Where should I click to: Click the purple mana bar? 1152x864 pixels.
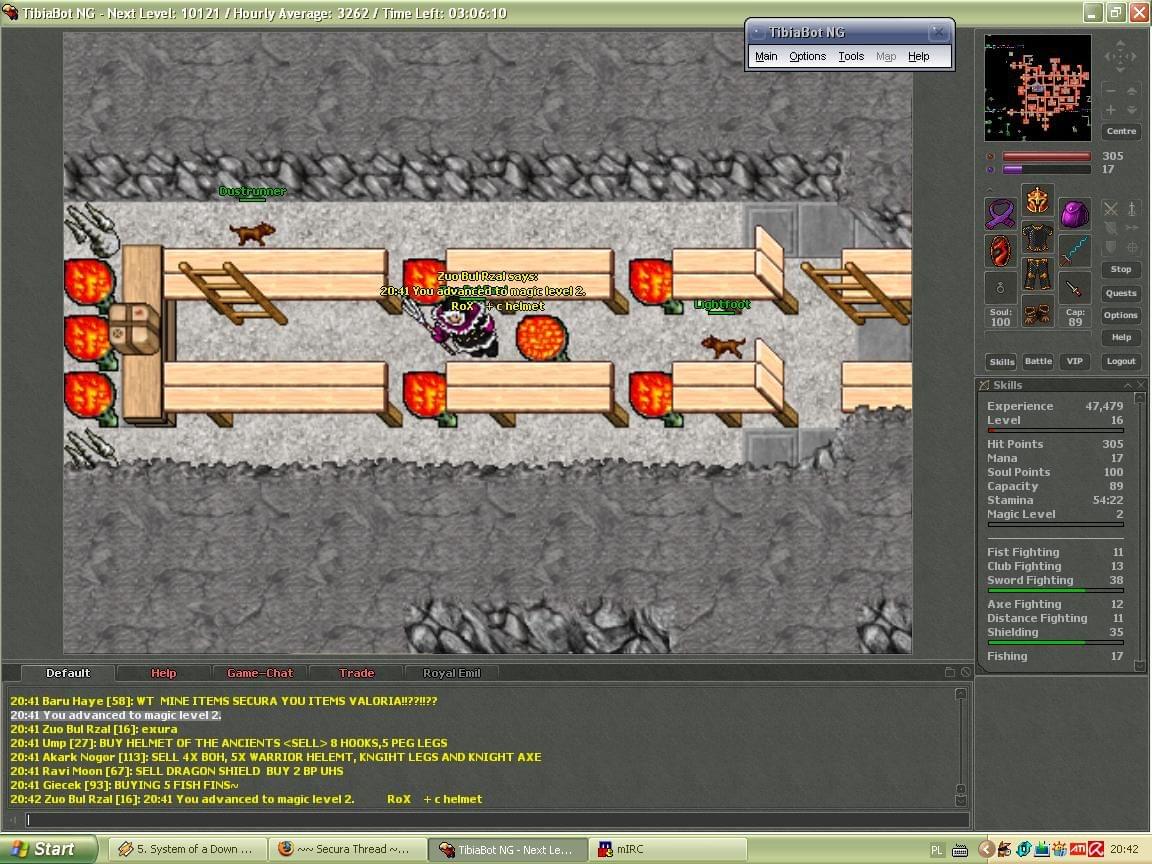[x=1046, y=170]
